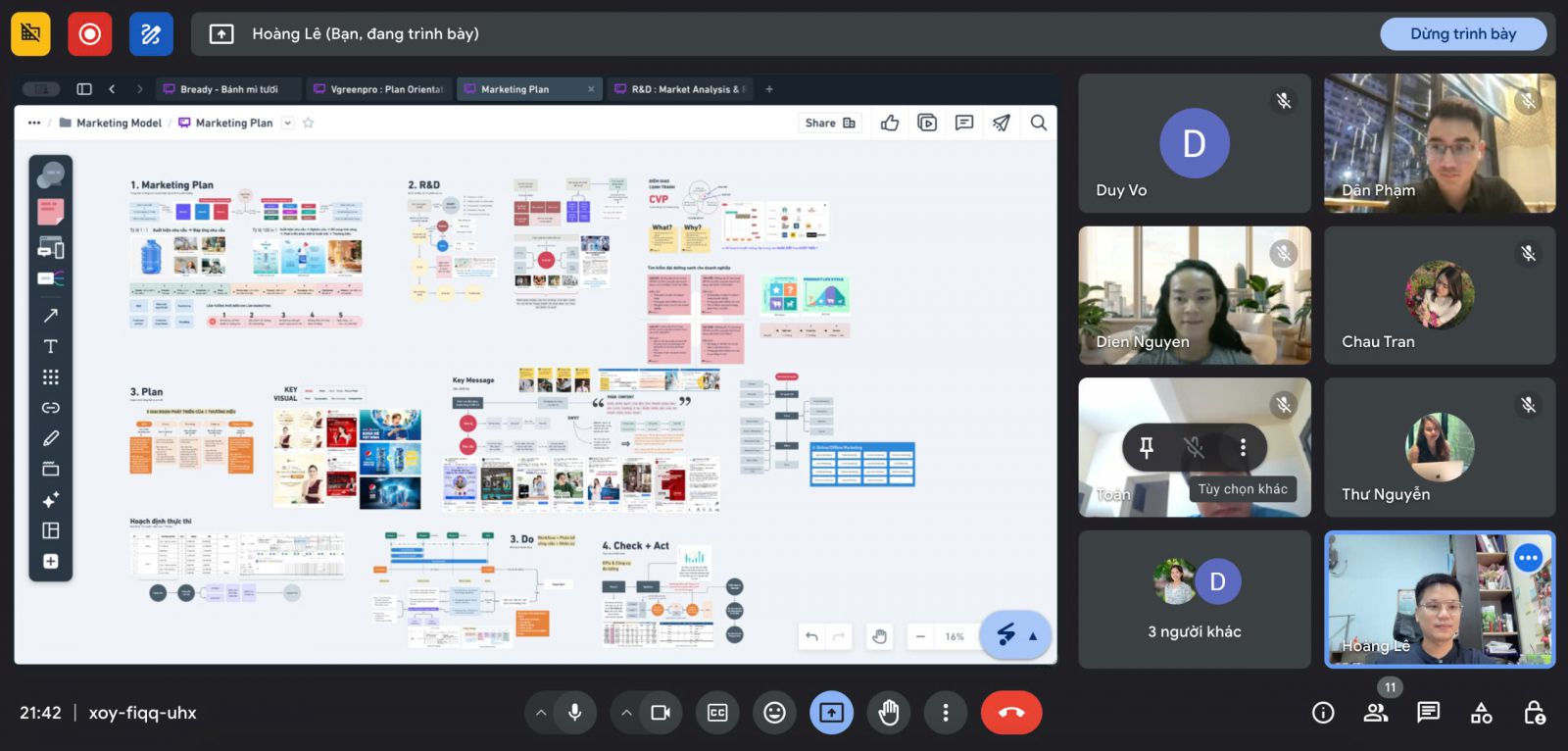
Task: Expand the Marketing Plan title dropdown chevron
Action: tap(287, 123)
